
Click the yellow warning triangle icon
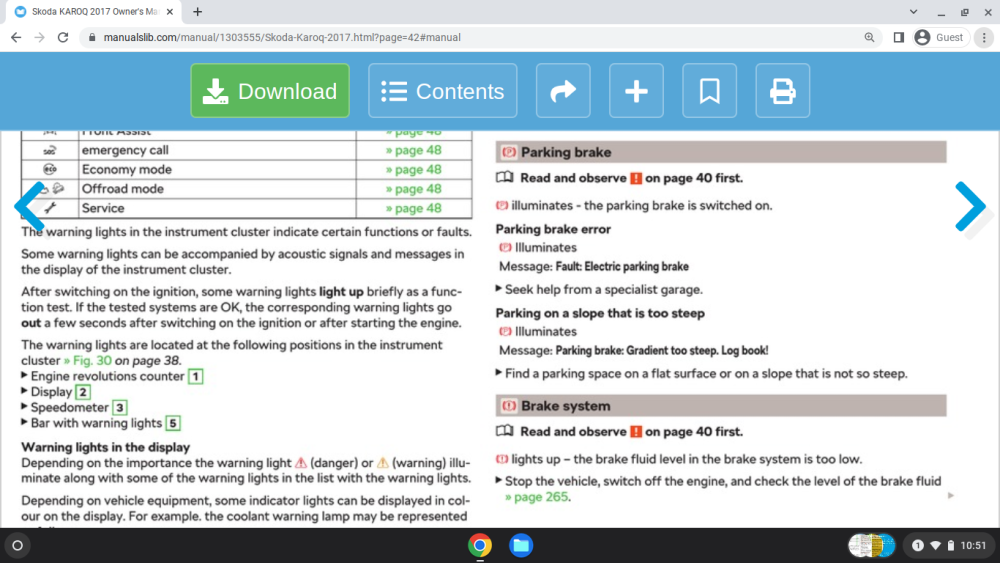pyautogui.click(x=383, y=463)
